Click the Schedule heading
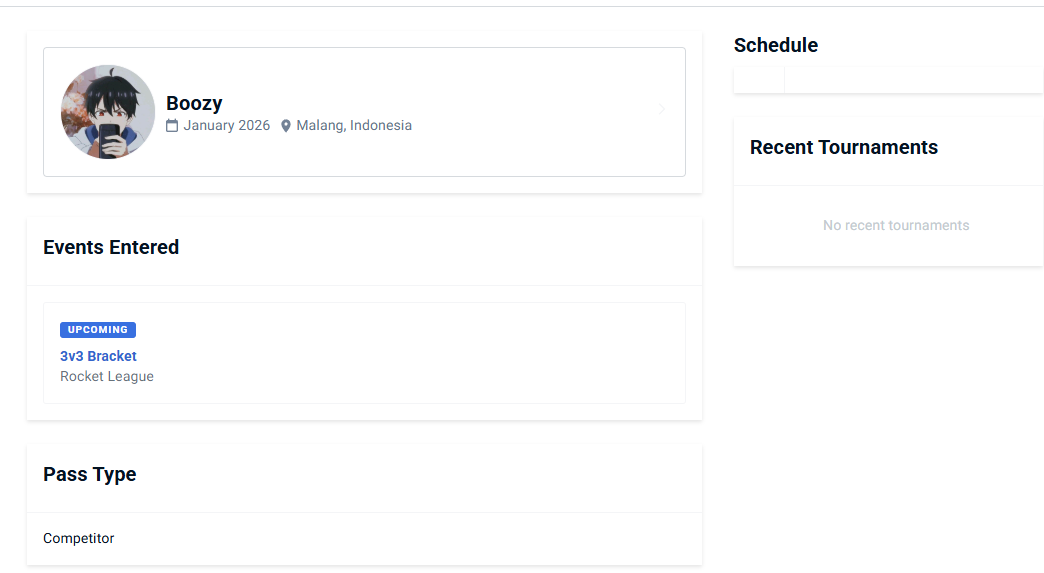This screenshot has width=1044, height=573. click(x=776, y=45)
